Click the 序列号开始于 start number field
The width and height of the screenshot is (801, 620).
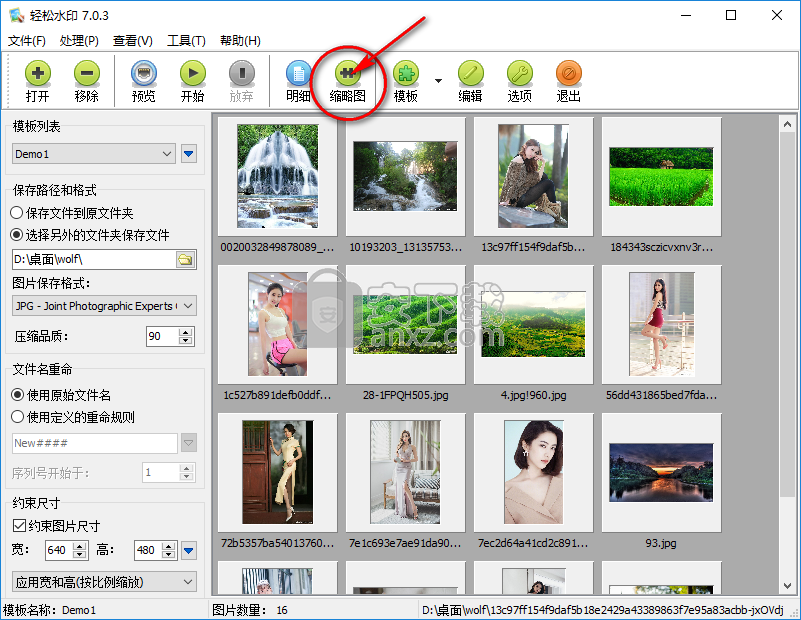[161, 472]
